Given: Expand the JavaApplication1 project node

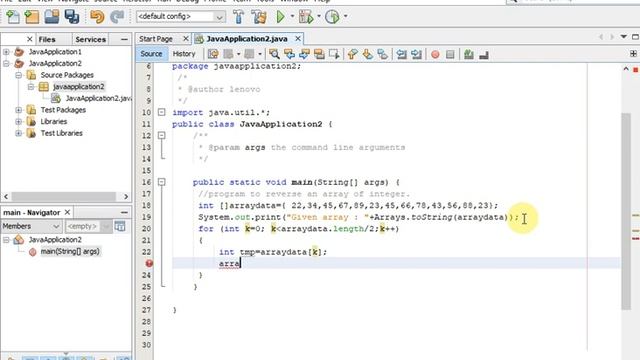Looking at the screenshot, I should [6, 52].
